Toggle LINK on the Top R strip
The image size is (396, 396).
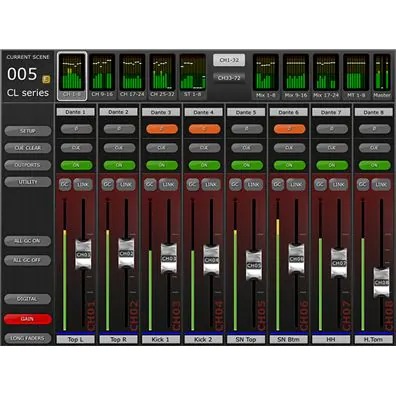pyautogui.click(x=126, y=184)
